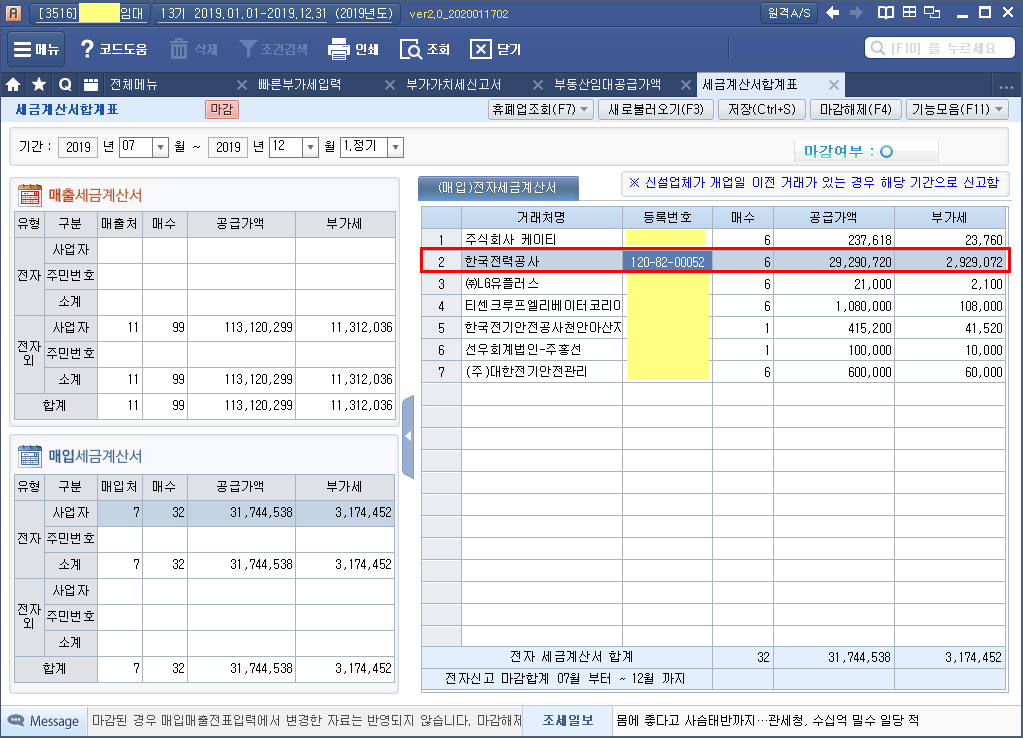
Task: Click the 등록번호 column header
Action: 667,217
